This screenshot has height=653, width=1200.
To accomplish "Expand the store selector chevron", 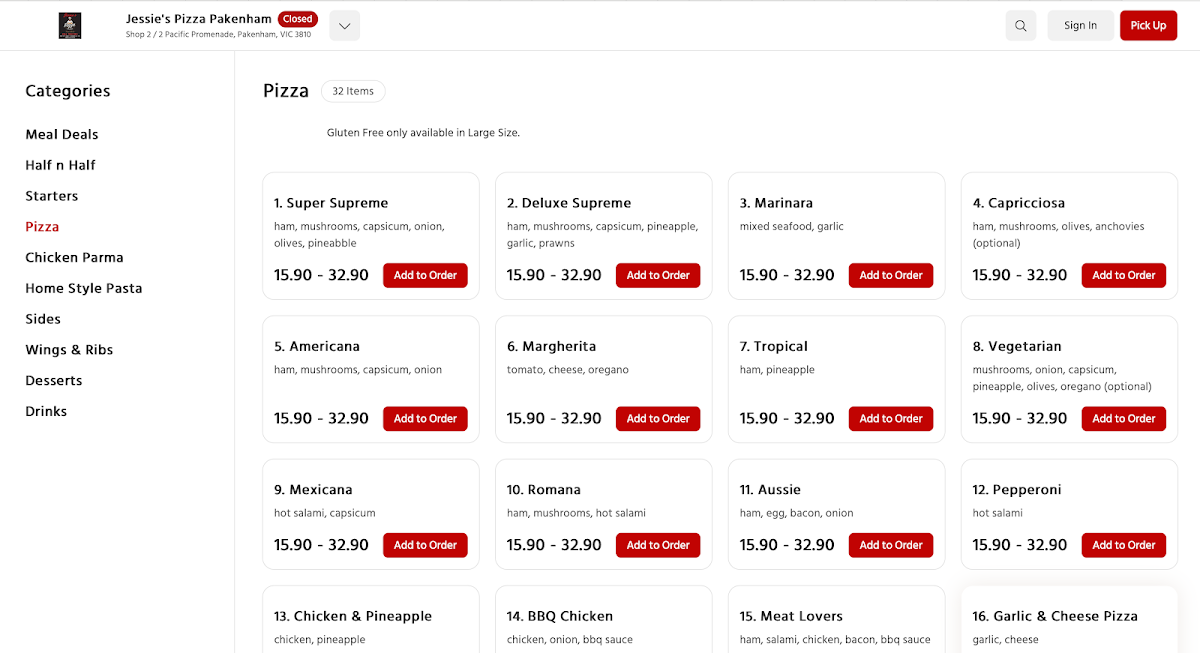I will [x=344, y=26].
